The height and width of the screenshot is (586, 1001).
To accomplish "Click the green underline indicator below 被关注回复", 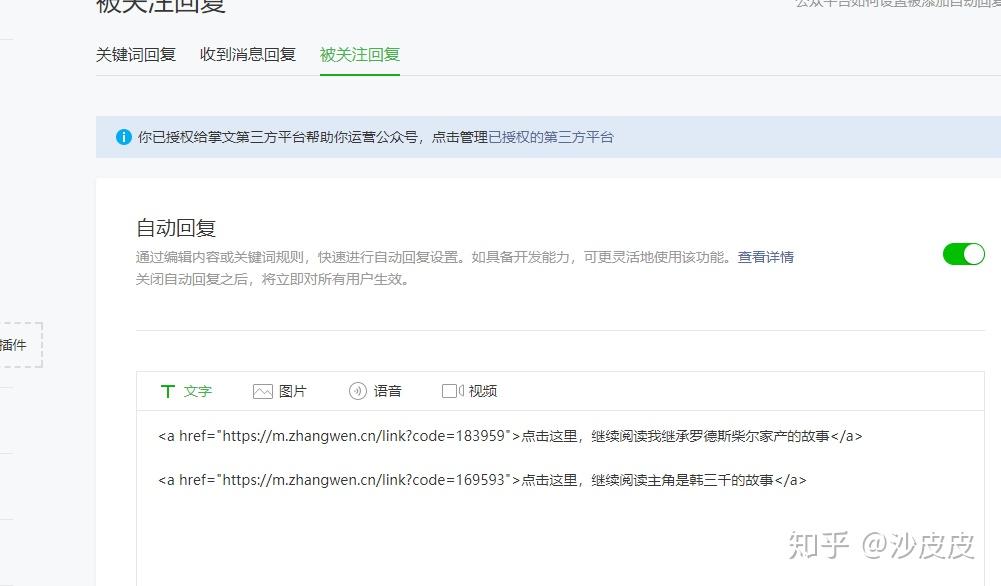I will [359, 73].
